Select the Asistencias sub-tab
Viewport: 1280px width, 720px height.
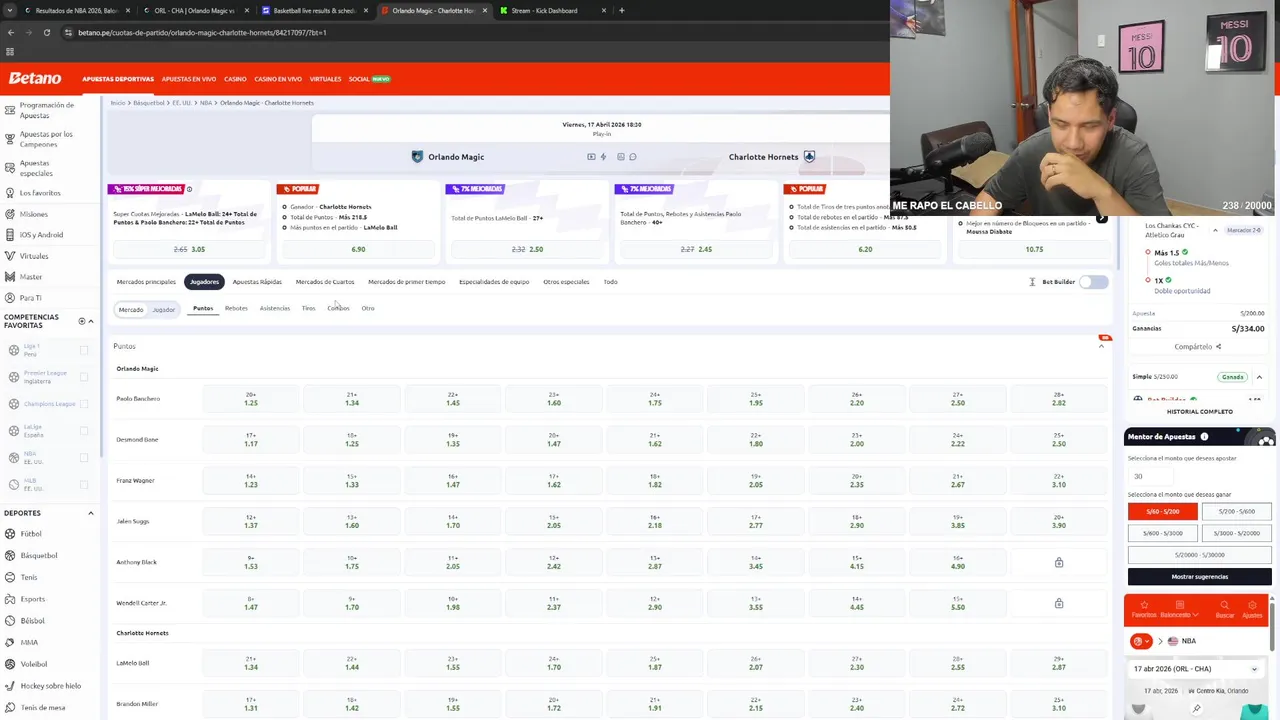275,308
